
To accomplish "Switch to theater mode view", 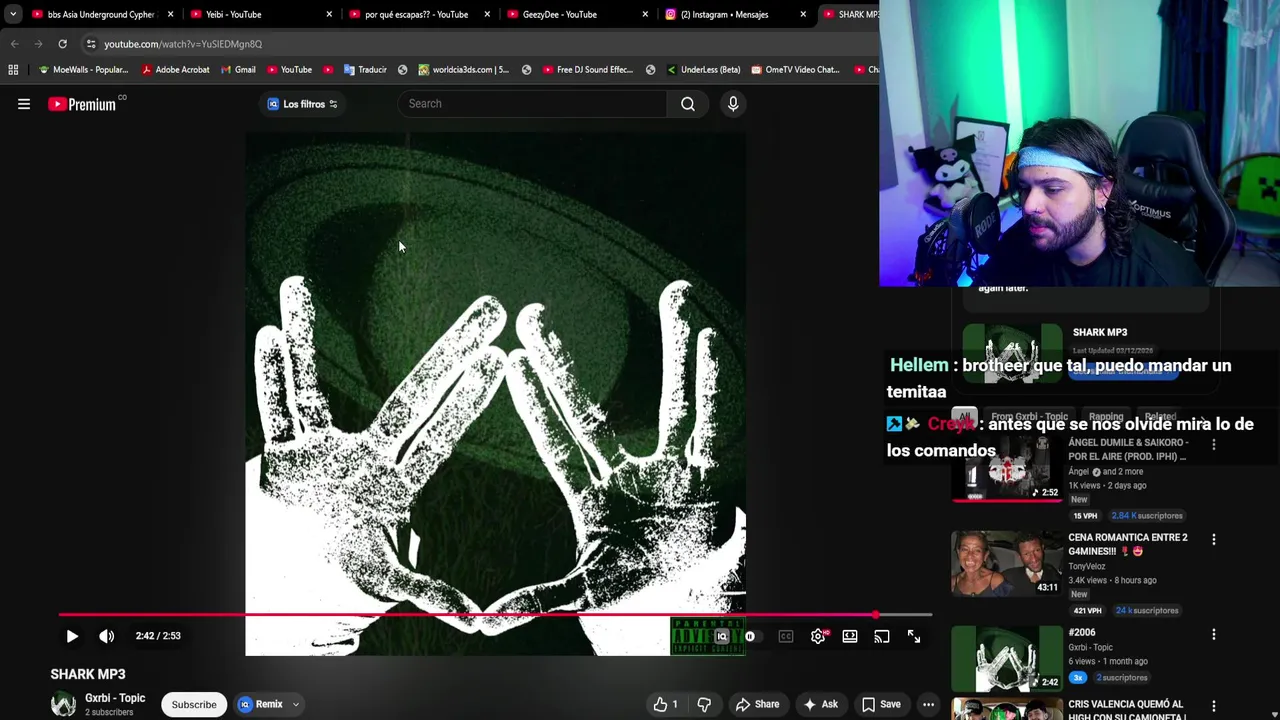I will pyautogui.click(x=850, y=636).
